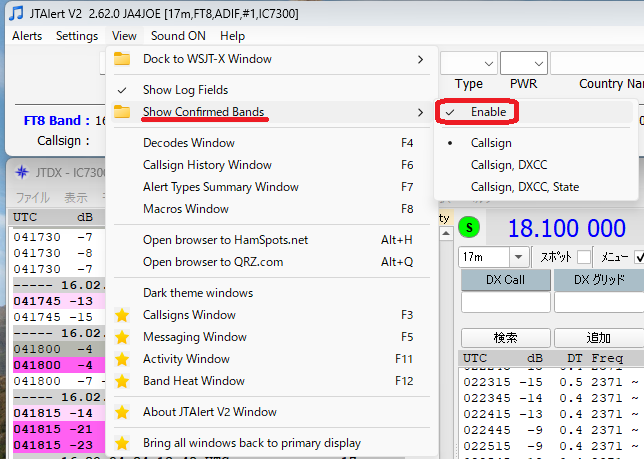Viewport: 644px width, 459px height.
Task: Click the Country Name input field
Action: coord(597,63)
